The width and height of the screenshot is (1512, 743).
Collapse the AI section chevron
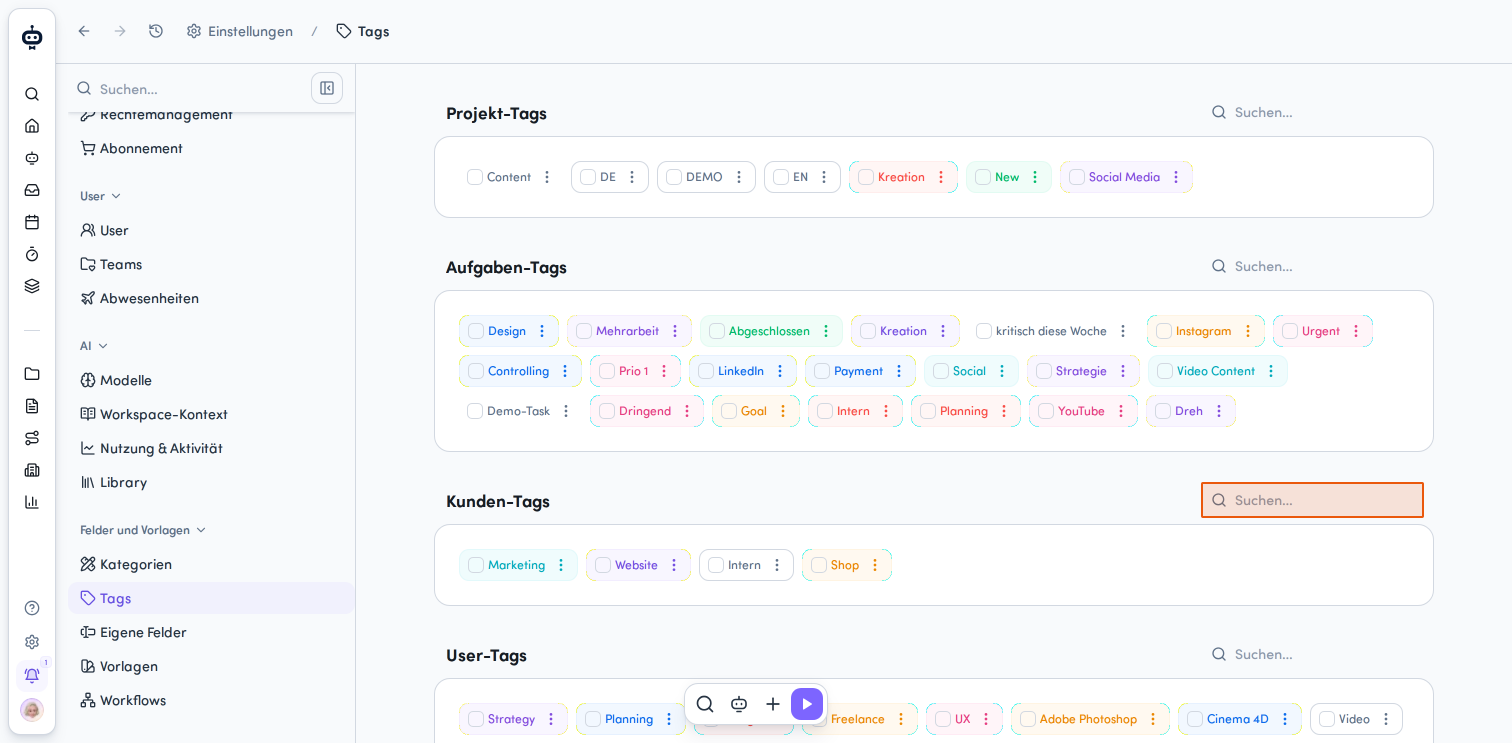click(x=103, y=346)
